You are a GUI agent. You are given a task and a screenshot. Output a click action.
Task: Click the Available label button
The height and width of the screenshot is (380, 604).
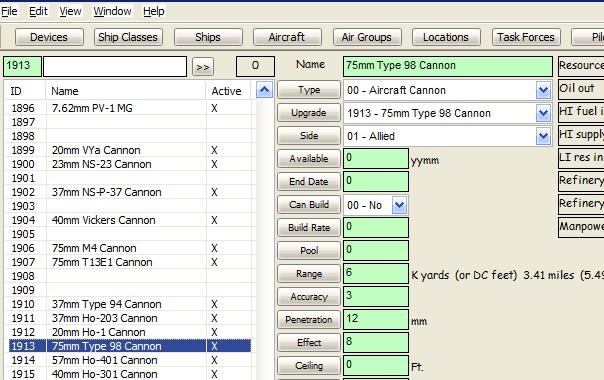pos(309,159)
